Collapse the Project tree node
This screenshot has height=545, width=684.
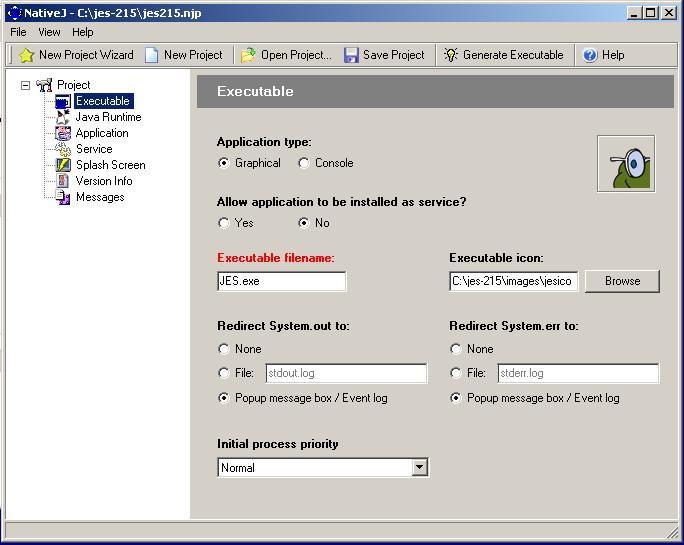[26, 85]
